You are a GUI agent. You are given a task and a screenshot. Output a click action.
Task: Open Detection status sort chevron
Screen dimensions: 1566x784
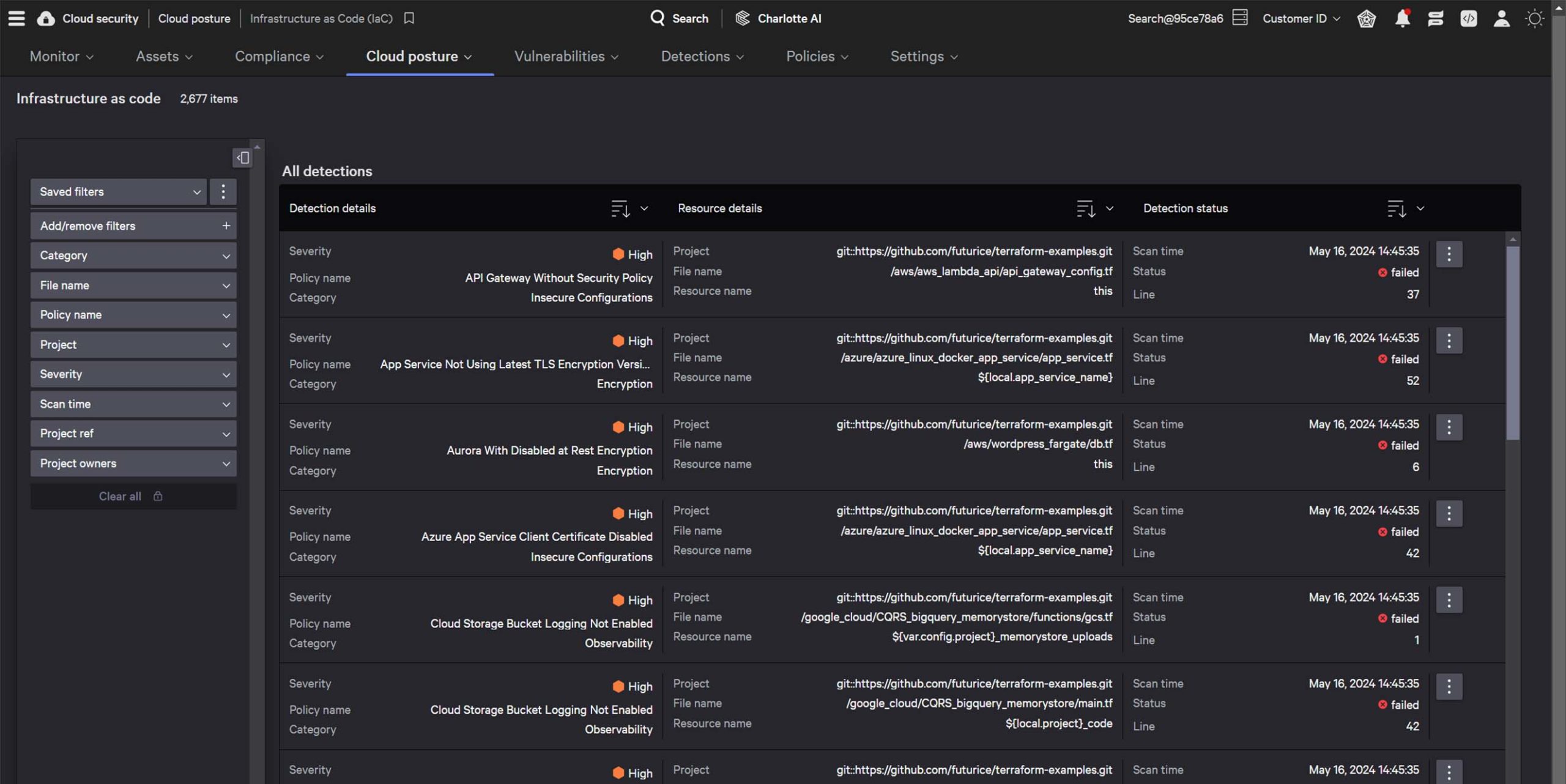pos(1420,209)
